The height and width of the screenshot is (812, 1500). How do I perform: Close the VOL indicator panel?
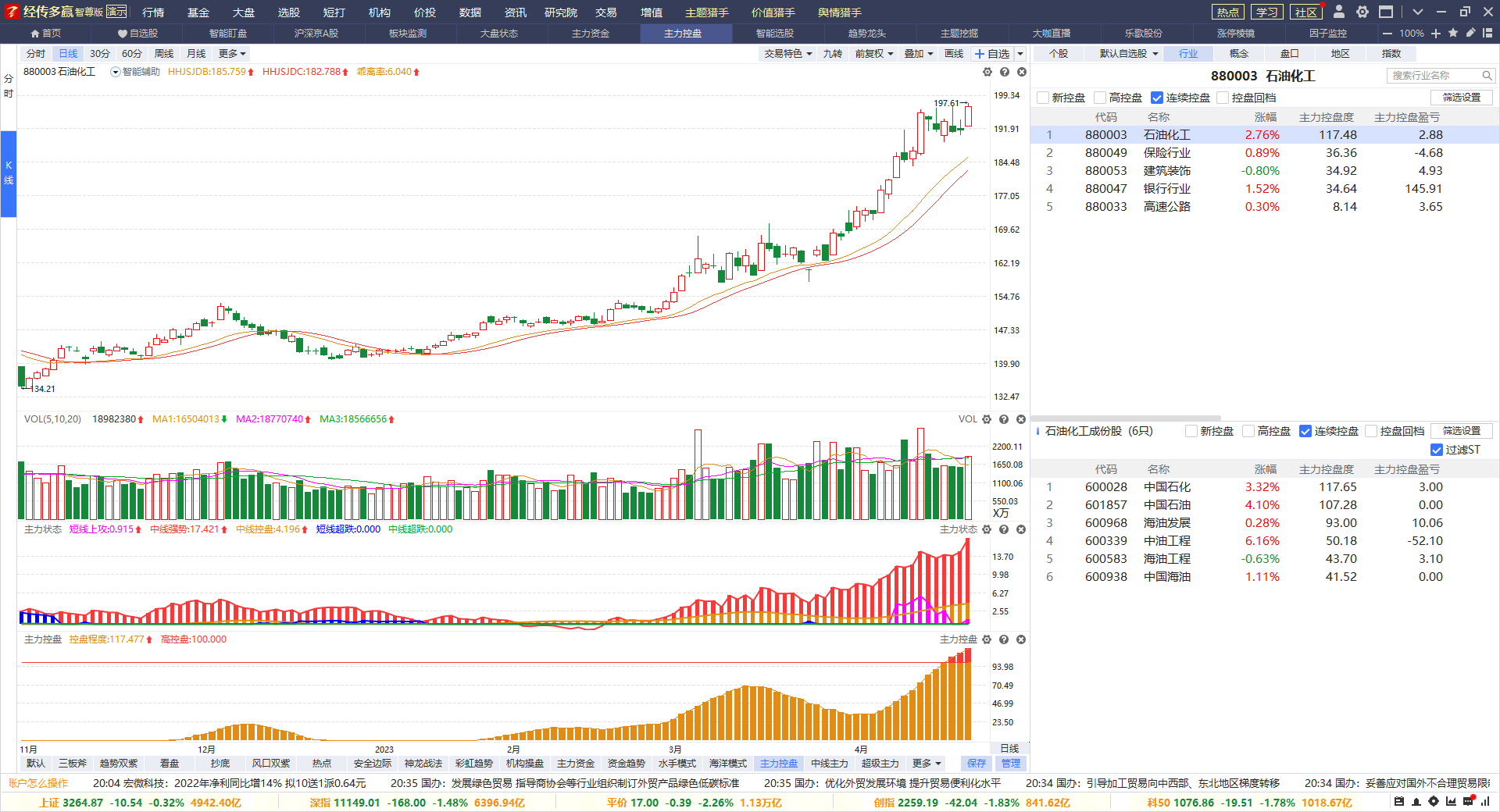[x=1020, y=419]
